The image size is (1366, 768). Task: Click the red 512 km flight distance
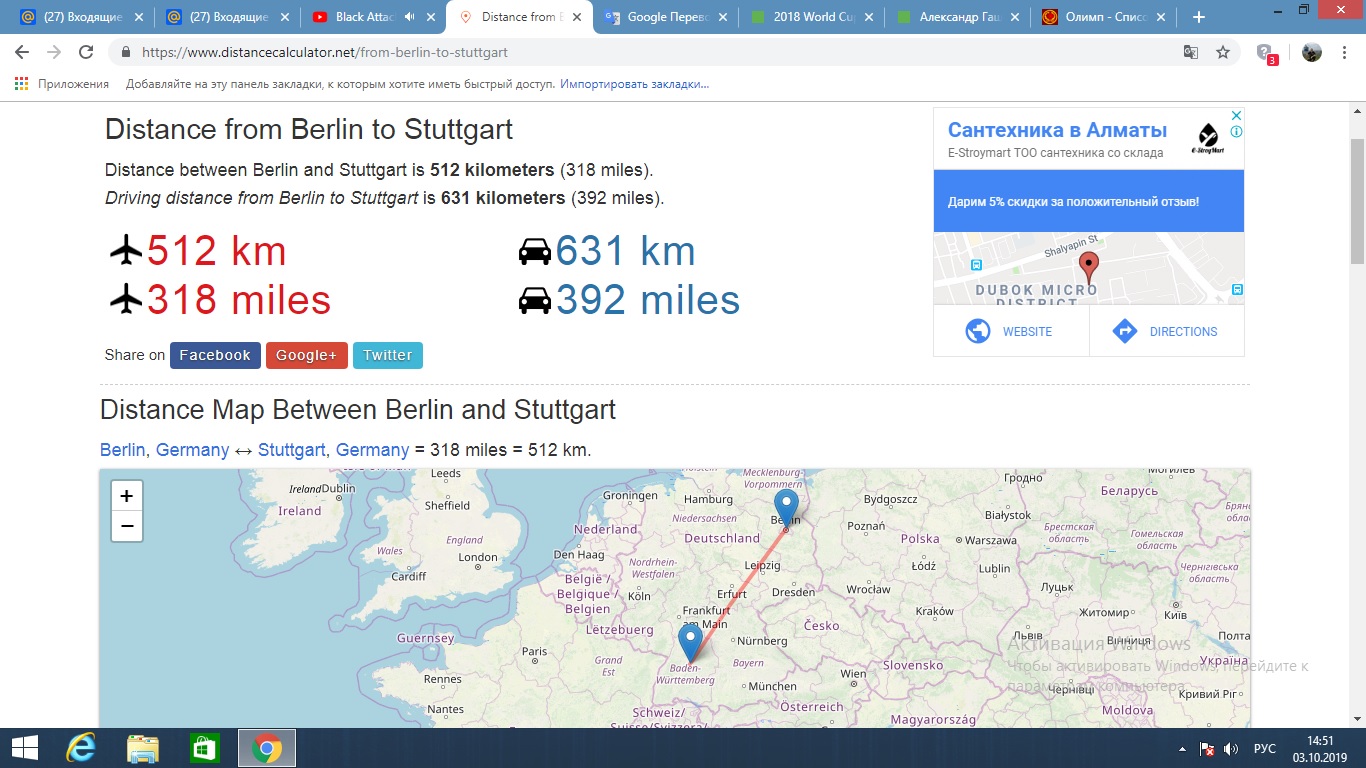216,251
